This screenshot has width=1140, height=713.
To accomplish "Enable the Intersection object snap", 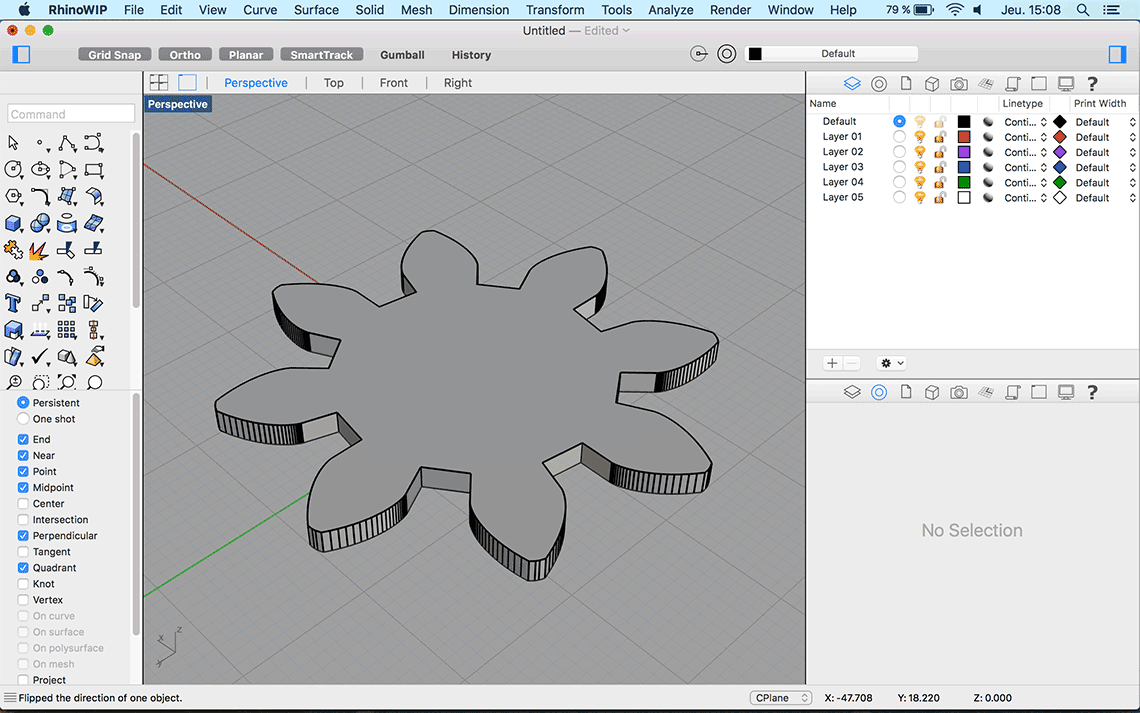I will 23,520.
